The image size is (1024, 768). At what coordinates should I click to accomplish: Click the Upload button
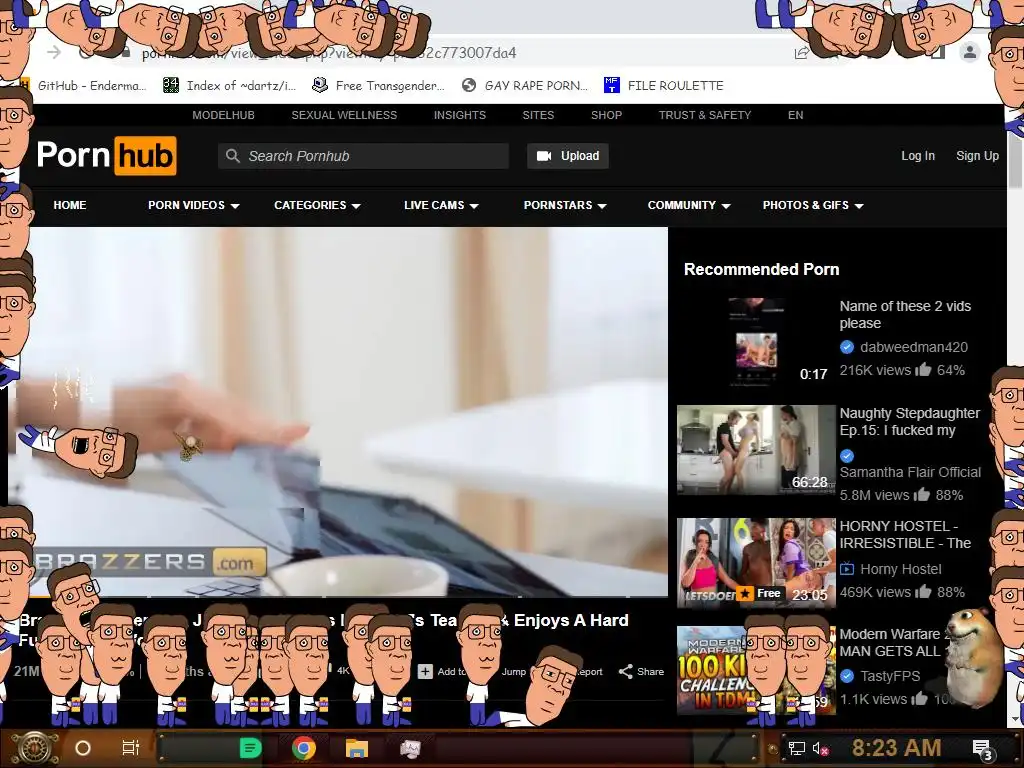tap(568, 156)
